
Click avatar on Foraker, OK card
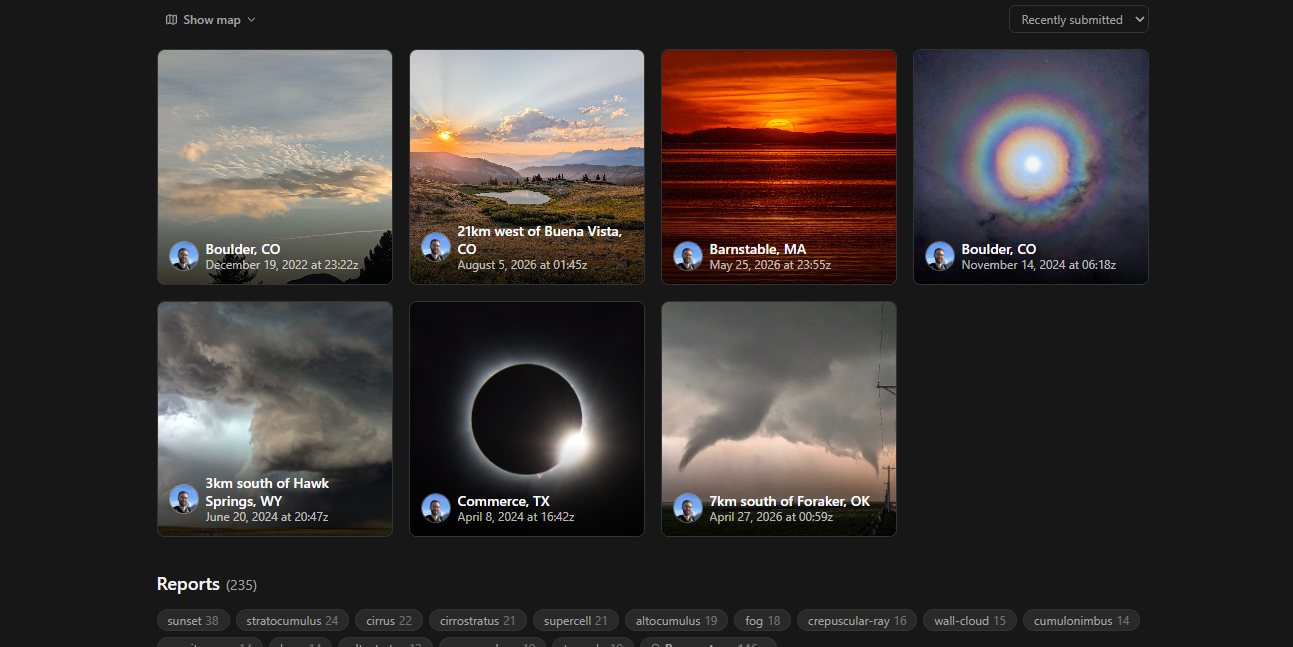click(x=688, y=508)
